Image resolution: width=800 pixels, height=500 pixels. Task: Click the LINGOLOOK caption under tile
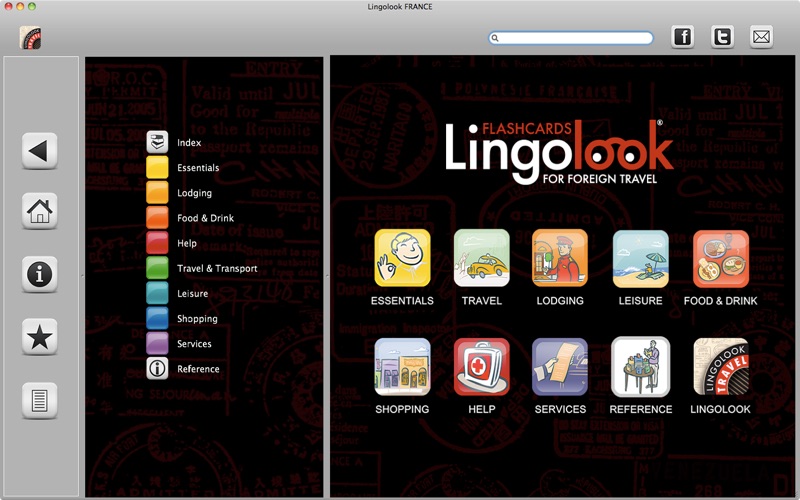coord(720,409)
